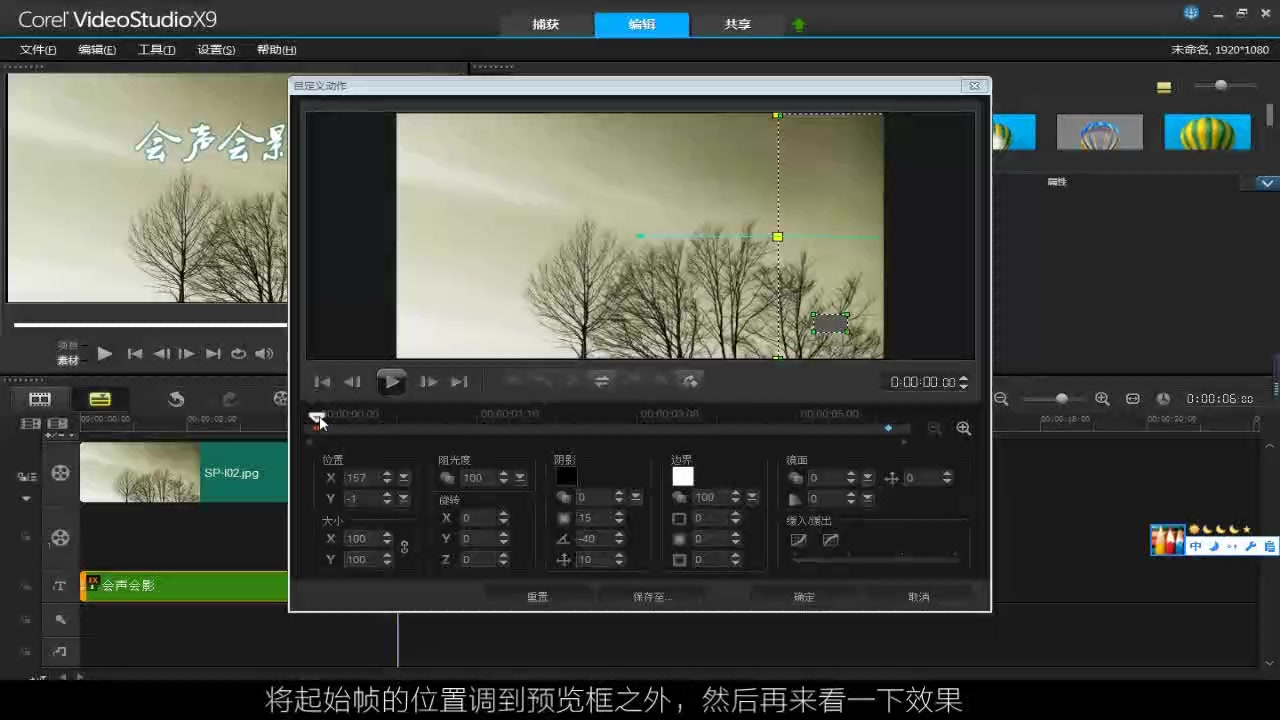Toggle the ease in button
The height and width of the screenshot is (720, 1280).
point(798,540)
